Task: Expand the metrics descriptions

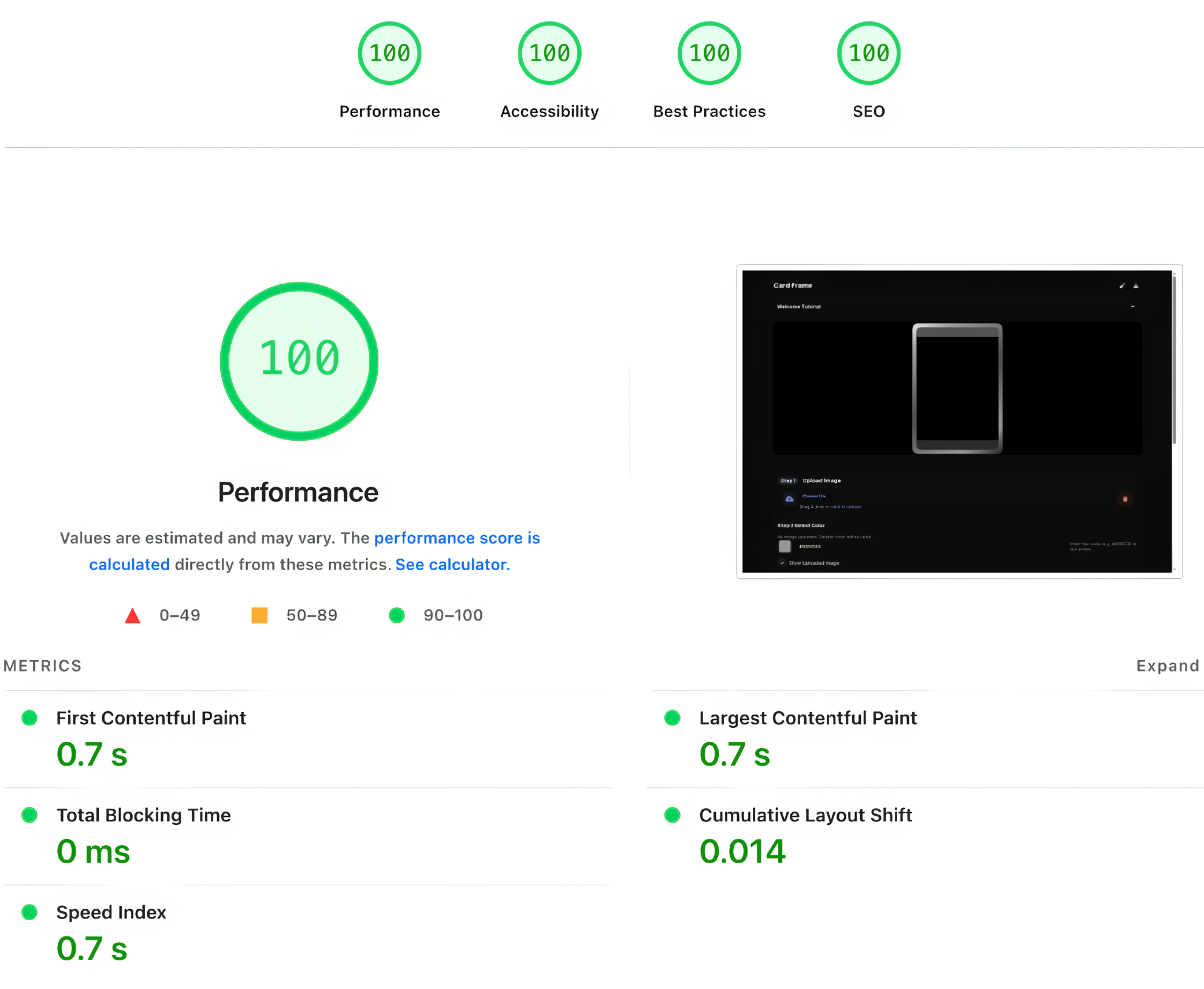Action: [1167, 665]
